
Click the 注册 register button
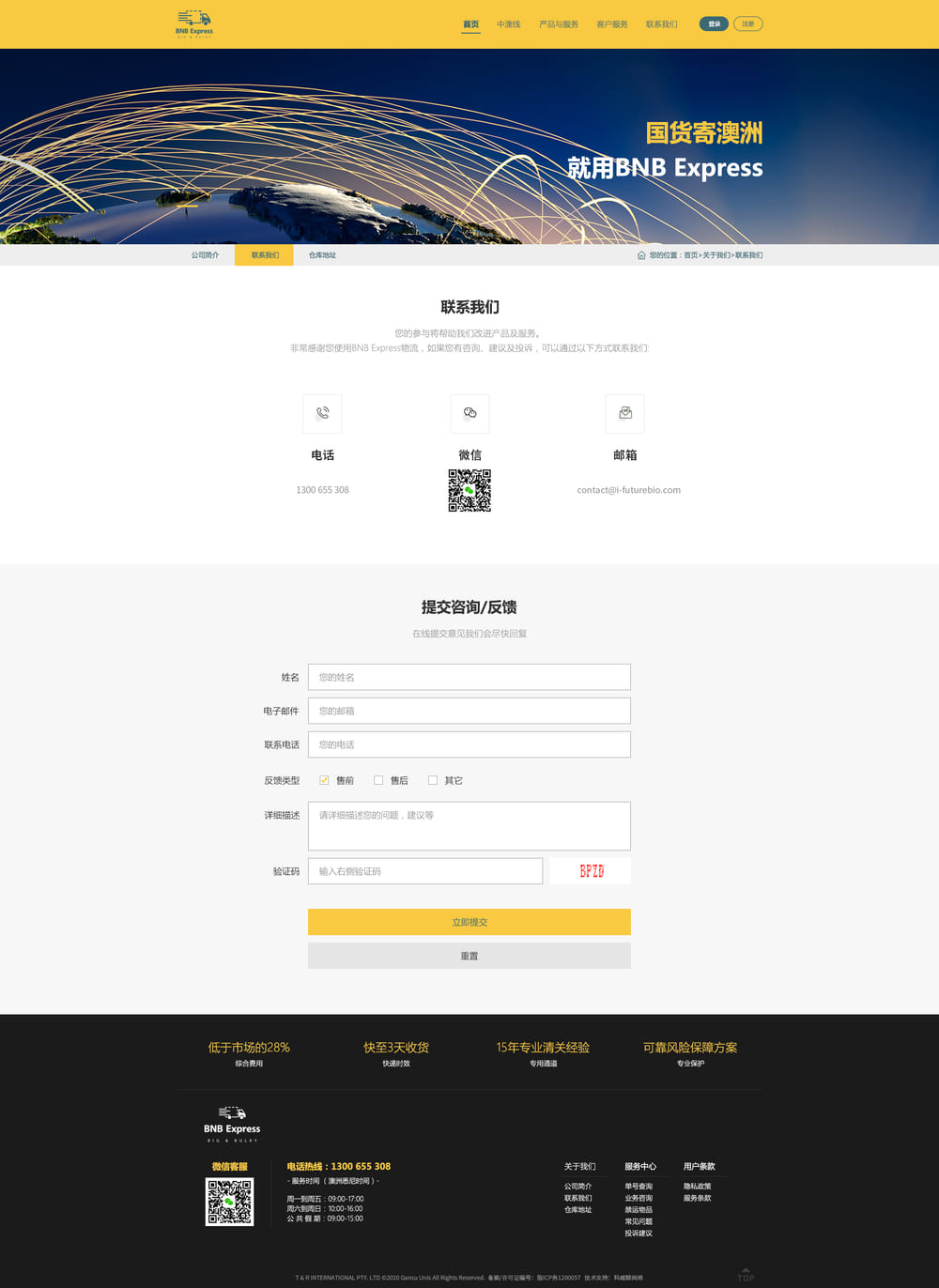[747, 23]
